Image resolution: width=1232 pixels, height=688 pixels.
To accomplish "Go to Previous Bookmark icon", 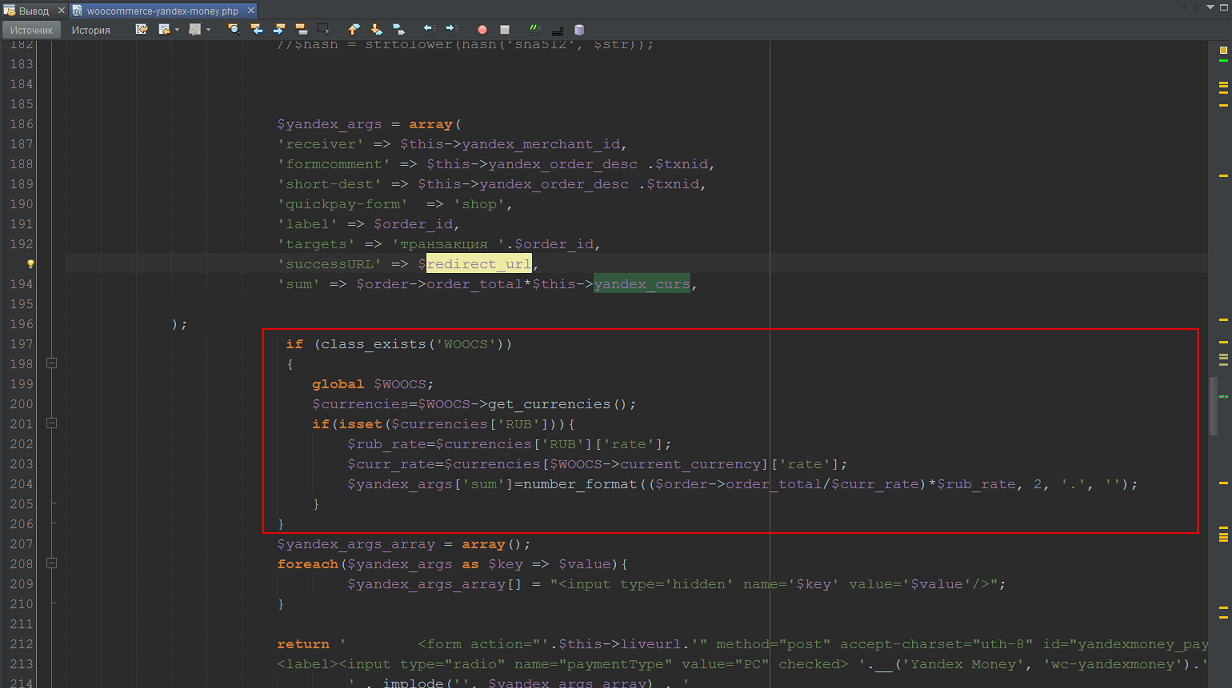I will tap(353, 30).
